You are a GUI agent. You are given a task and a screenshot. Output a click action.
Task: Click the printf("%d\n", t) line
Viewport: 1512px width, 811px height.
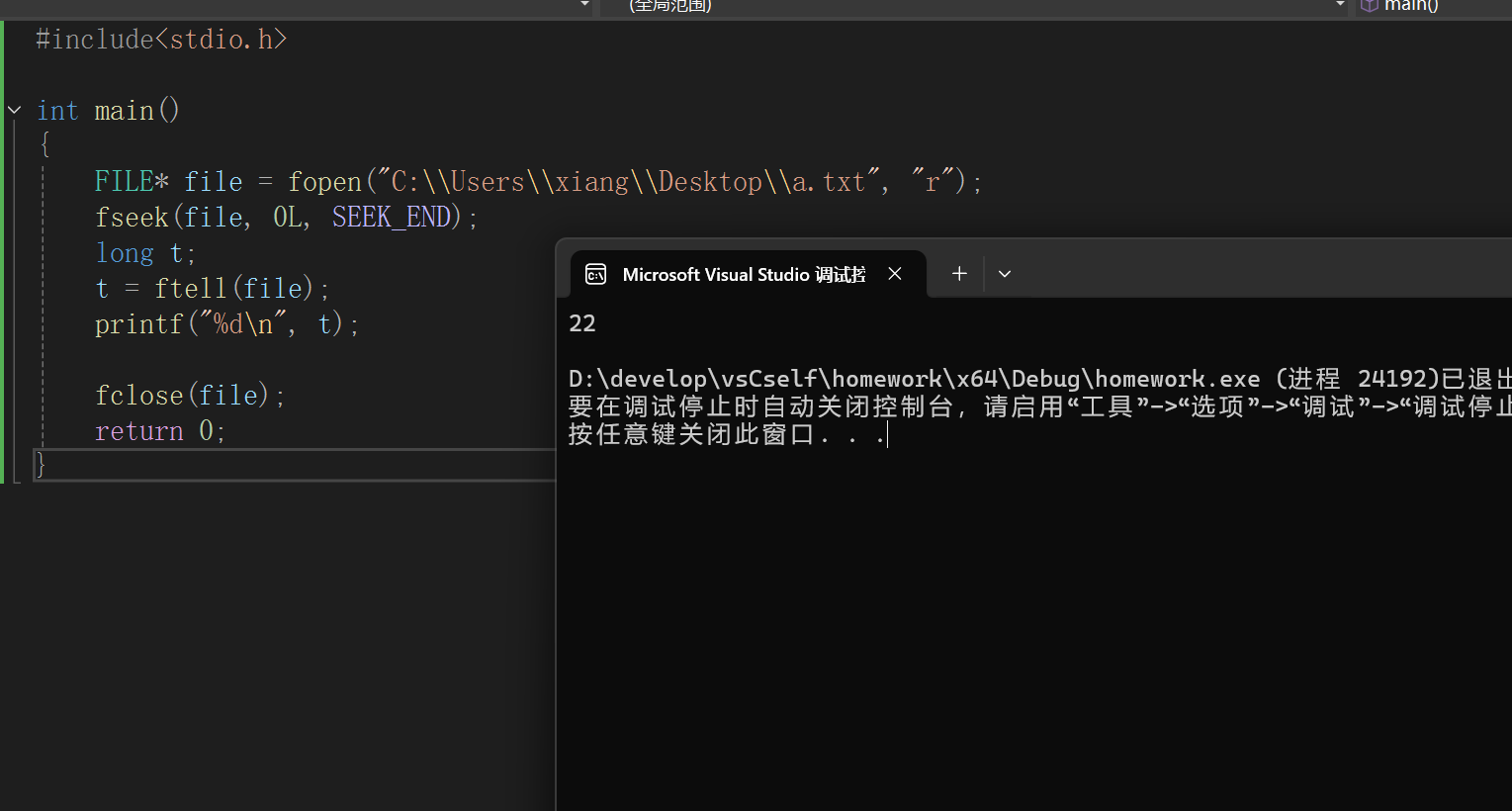(x=227, y=324)
